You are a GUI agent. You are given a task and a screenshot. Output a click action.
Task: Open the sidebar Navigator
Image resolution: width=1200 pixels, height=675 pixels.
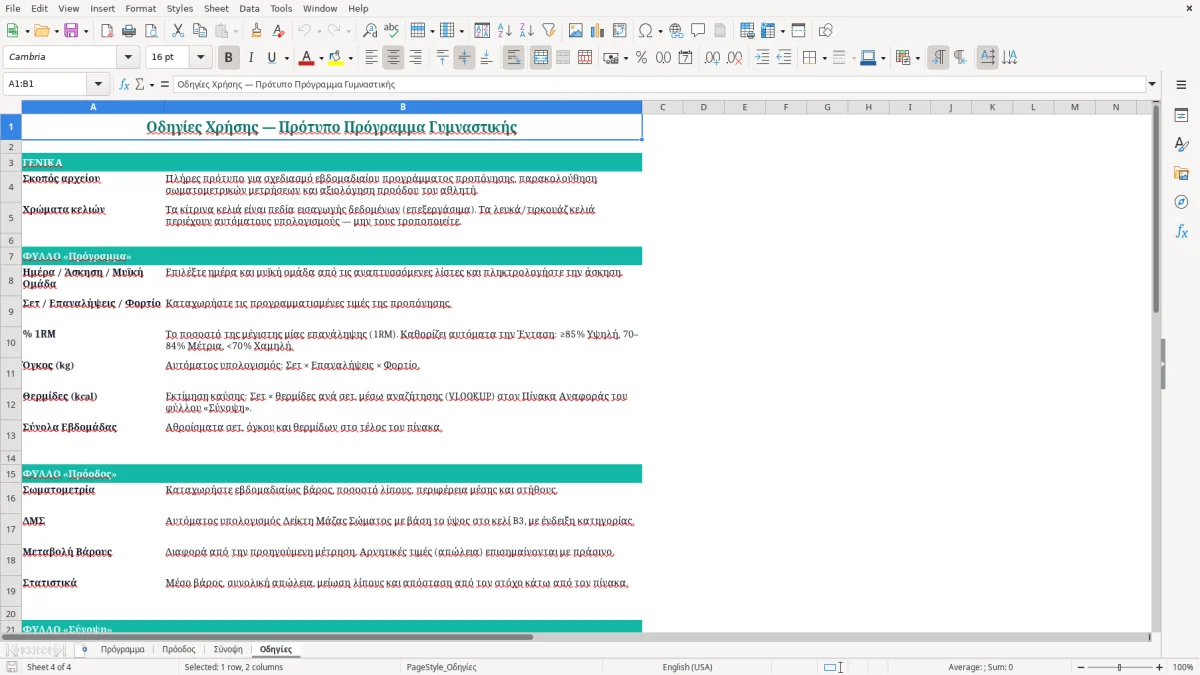(x=1181, y=202)
